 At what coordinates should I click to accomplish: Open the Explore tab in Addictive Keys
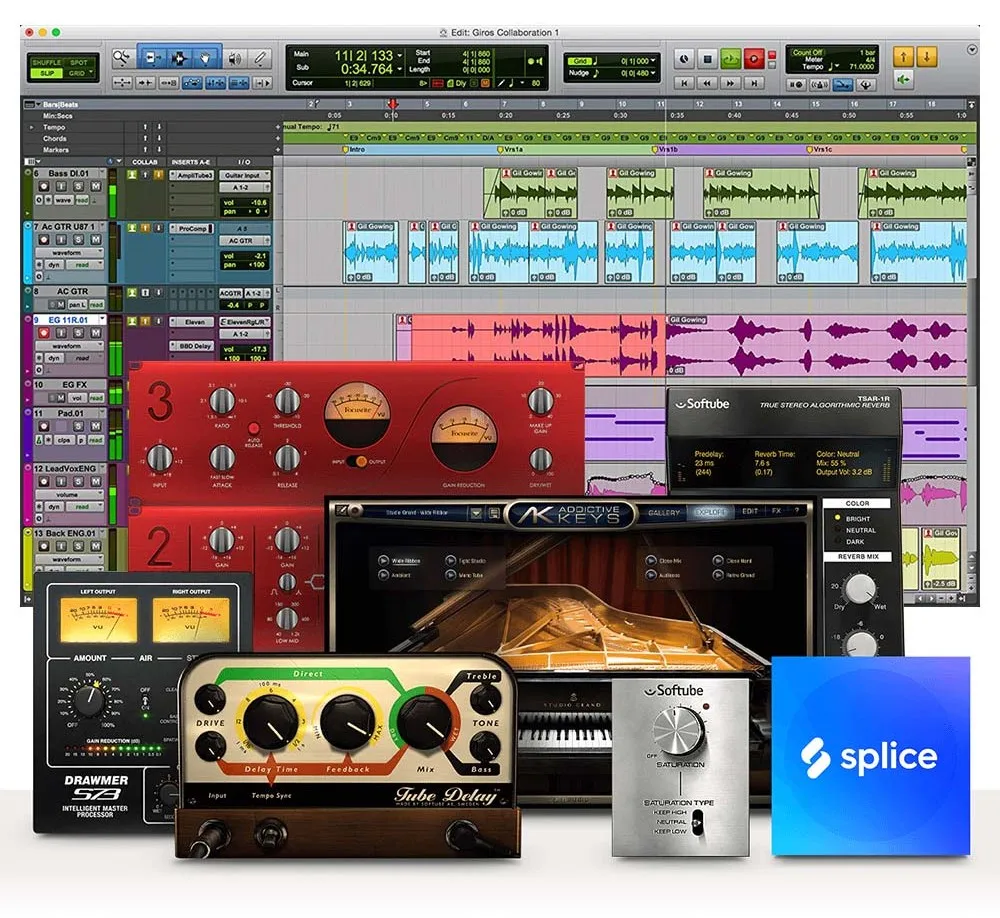(710, 512)
